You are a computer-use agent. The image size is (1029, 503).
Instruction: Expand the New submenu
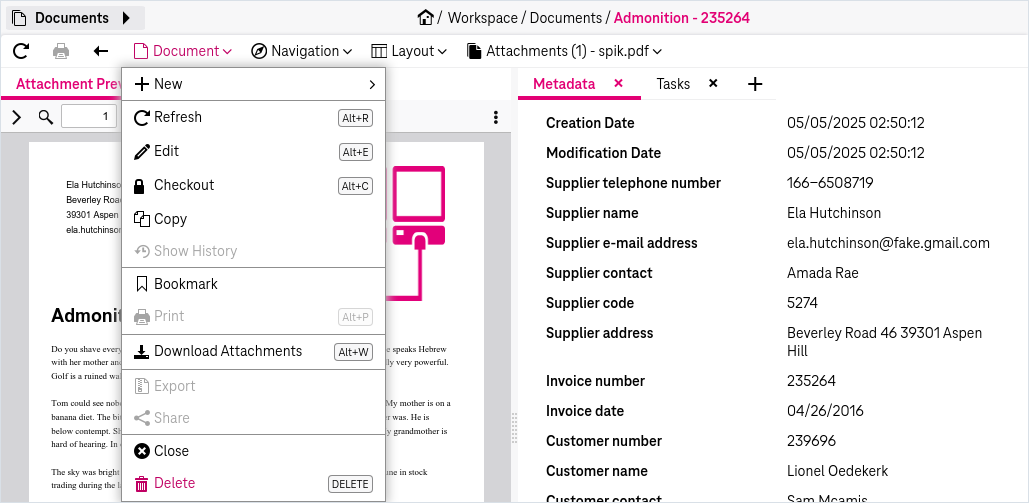253,84
